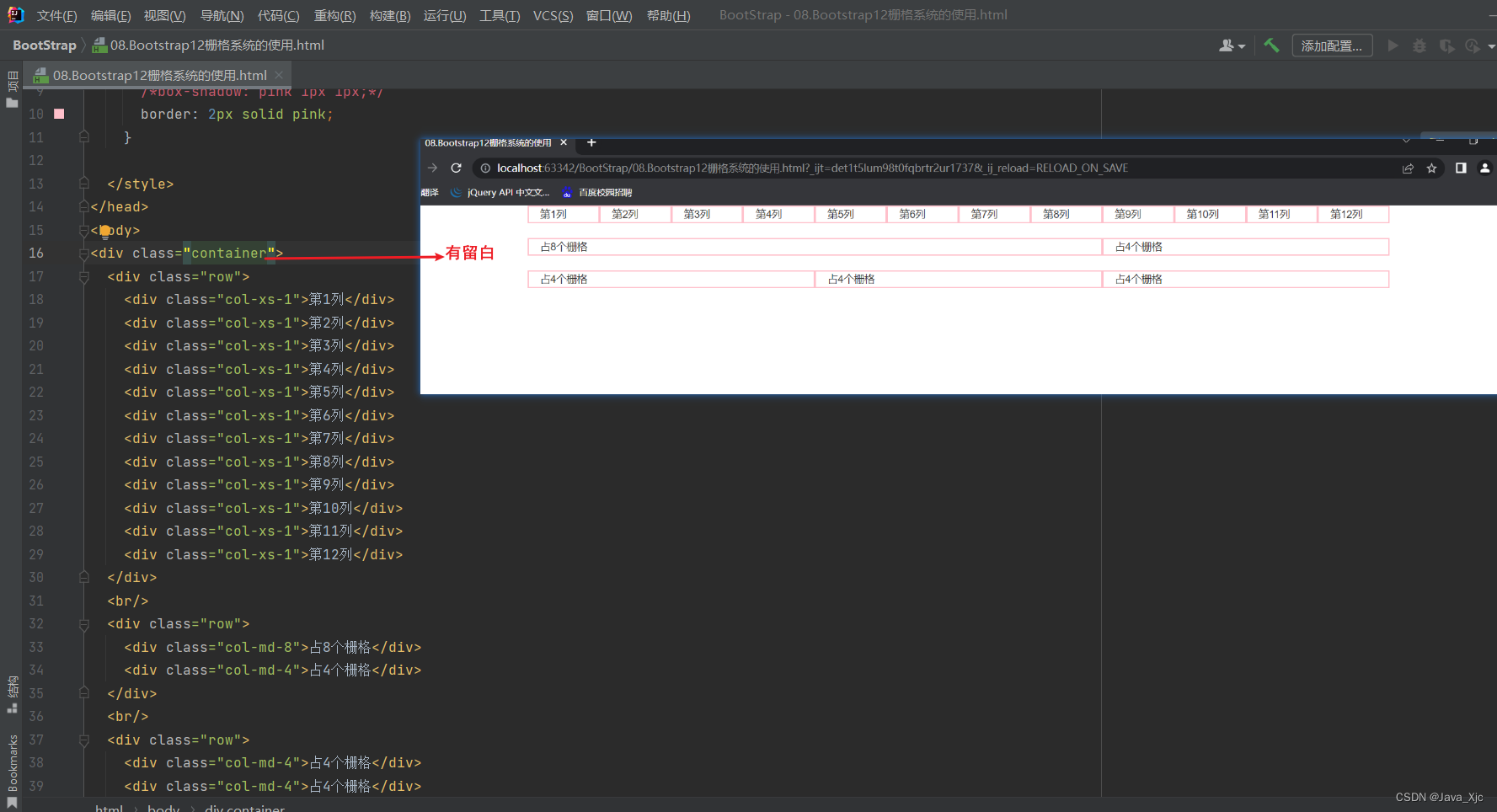Click the BootStrap project breadcrumb
The image size is (1497, 812).
(x=45, y=45)
